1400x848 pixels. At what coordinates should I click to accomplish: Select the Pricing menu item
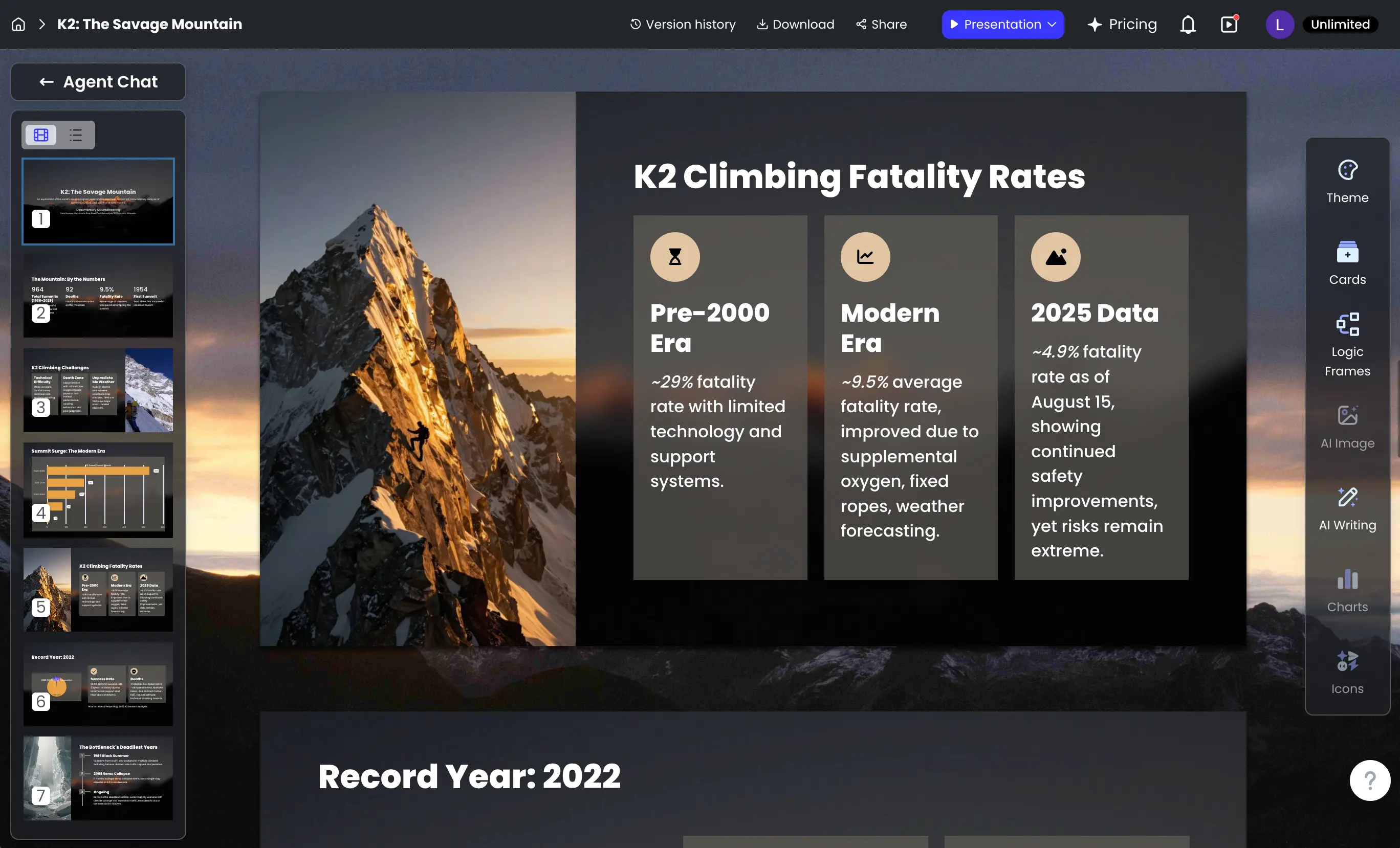1122,24
